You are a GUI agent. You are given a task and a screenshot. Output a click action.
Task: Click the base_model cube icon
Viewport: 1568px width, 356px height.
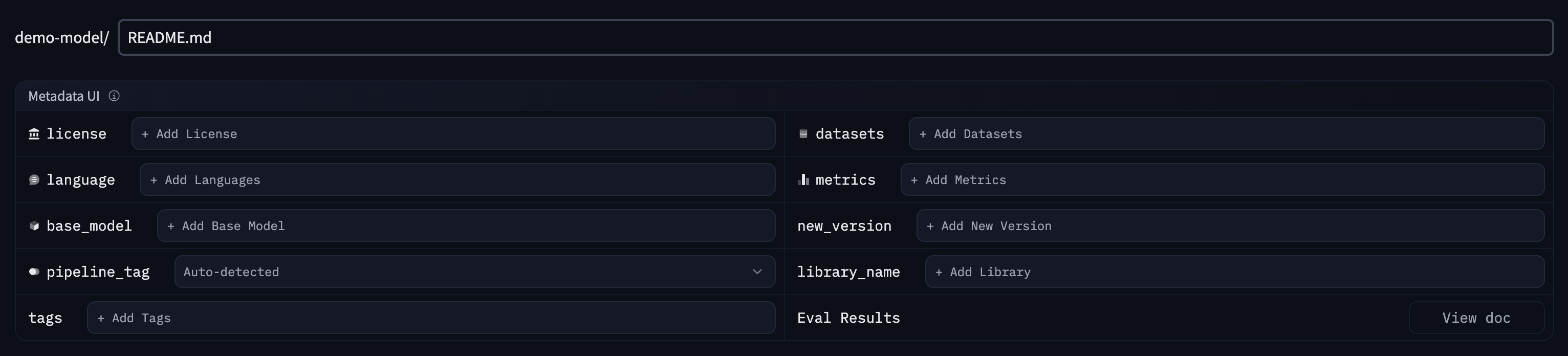tap(34, 227)
